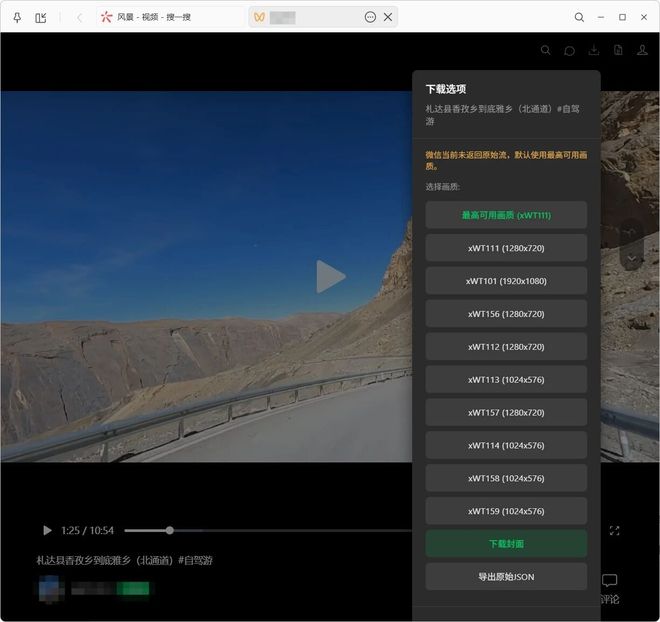
Task: Choose xWT156 (1280x720) quality
Action: tap(506, 314)
